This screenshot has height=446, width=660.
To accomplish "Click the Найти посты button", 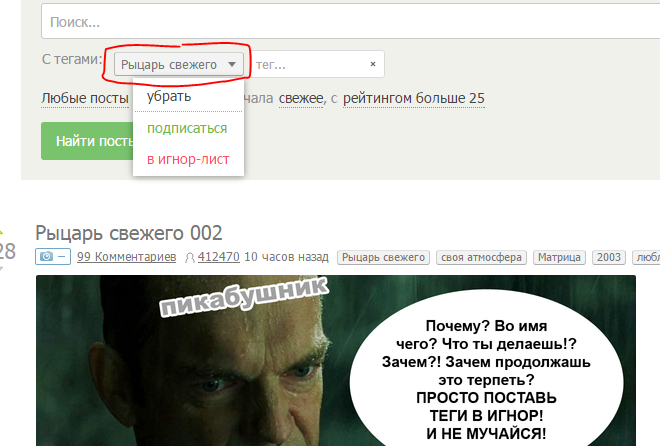I will tap(87, 141).
